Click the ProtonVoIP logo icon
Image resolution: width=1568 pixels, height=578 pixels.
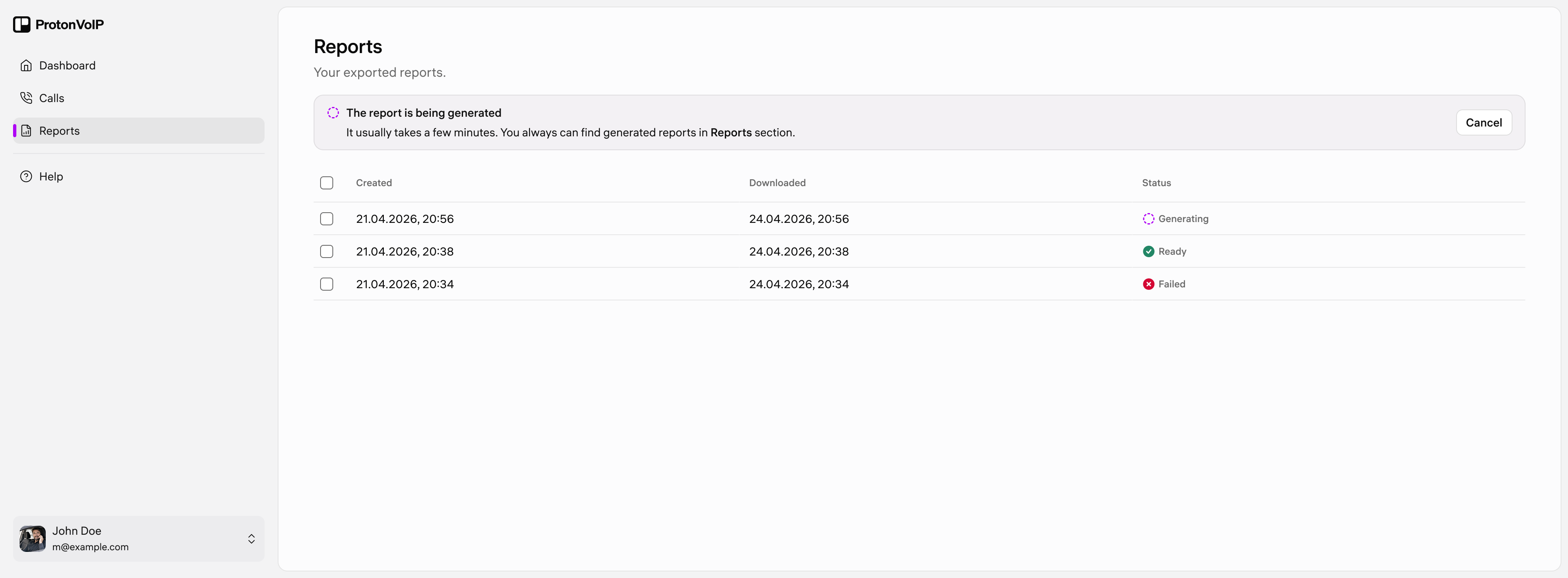click(22, 24)
